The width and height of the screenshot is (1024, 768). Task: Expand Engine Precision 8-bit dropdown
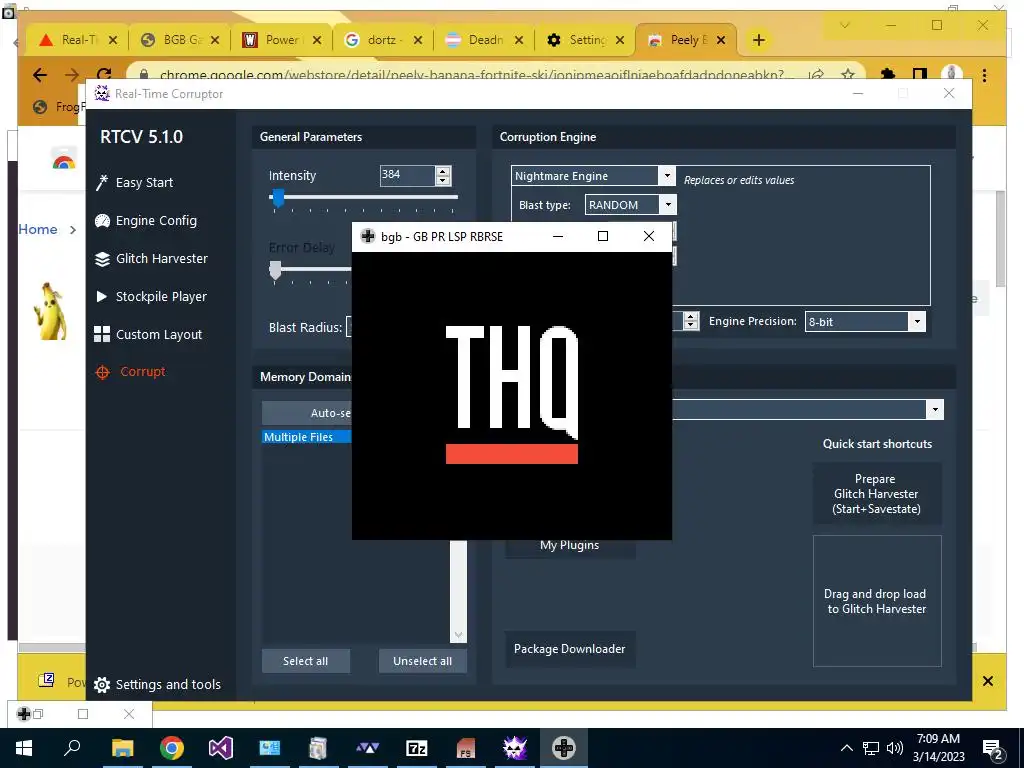pos(918,321)
